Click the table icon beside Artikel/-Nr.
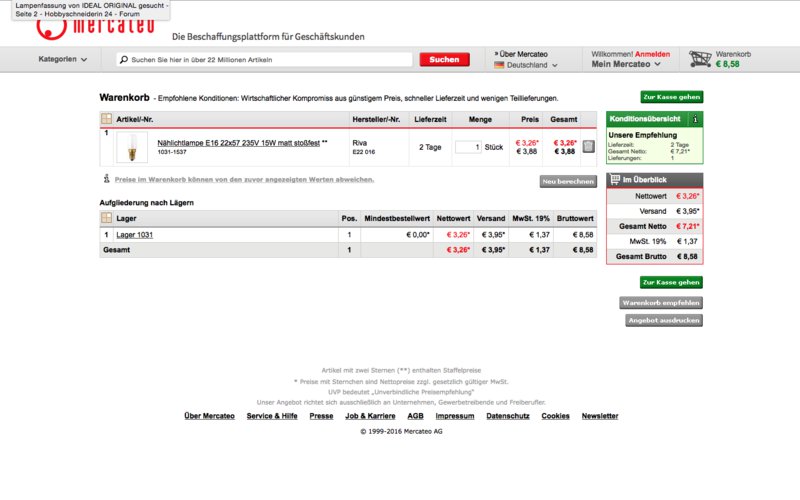 (106, 119)
